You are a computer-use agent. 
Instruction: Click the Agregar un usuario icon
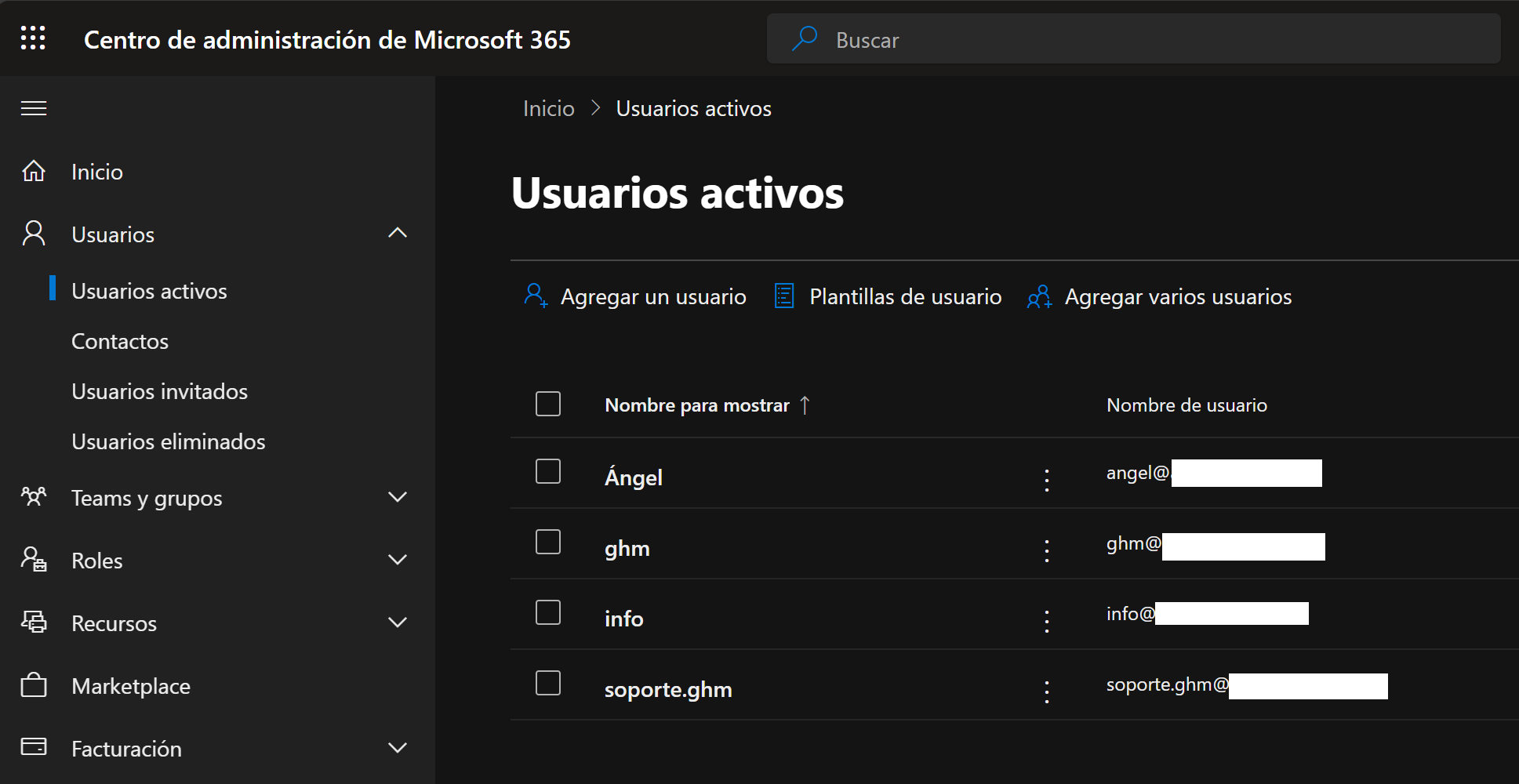[x=536, y=296]
